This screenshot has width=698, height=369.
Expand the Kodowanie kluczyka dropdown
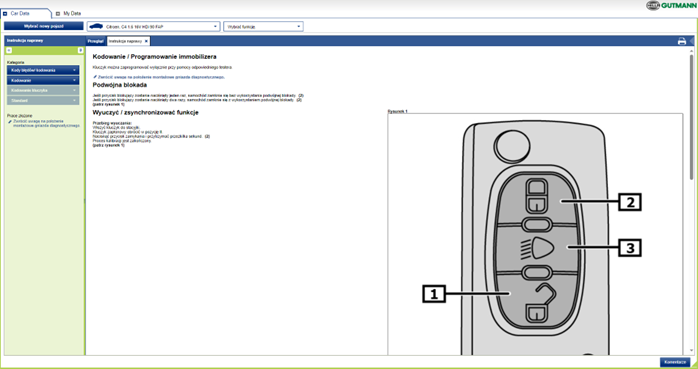point(43,91)
